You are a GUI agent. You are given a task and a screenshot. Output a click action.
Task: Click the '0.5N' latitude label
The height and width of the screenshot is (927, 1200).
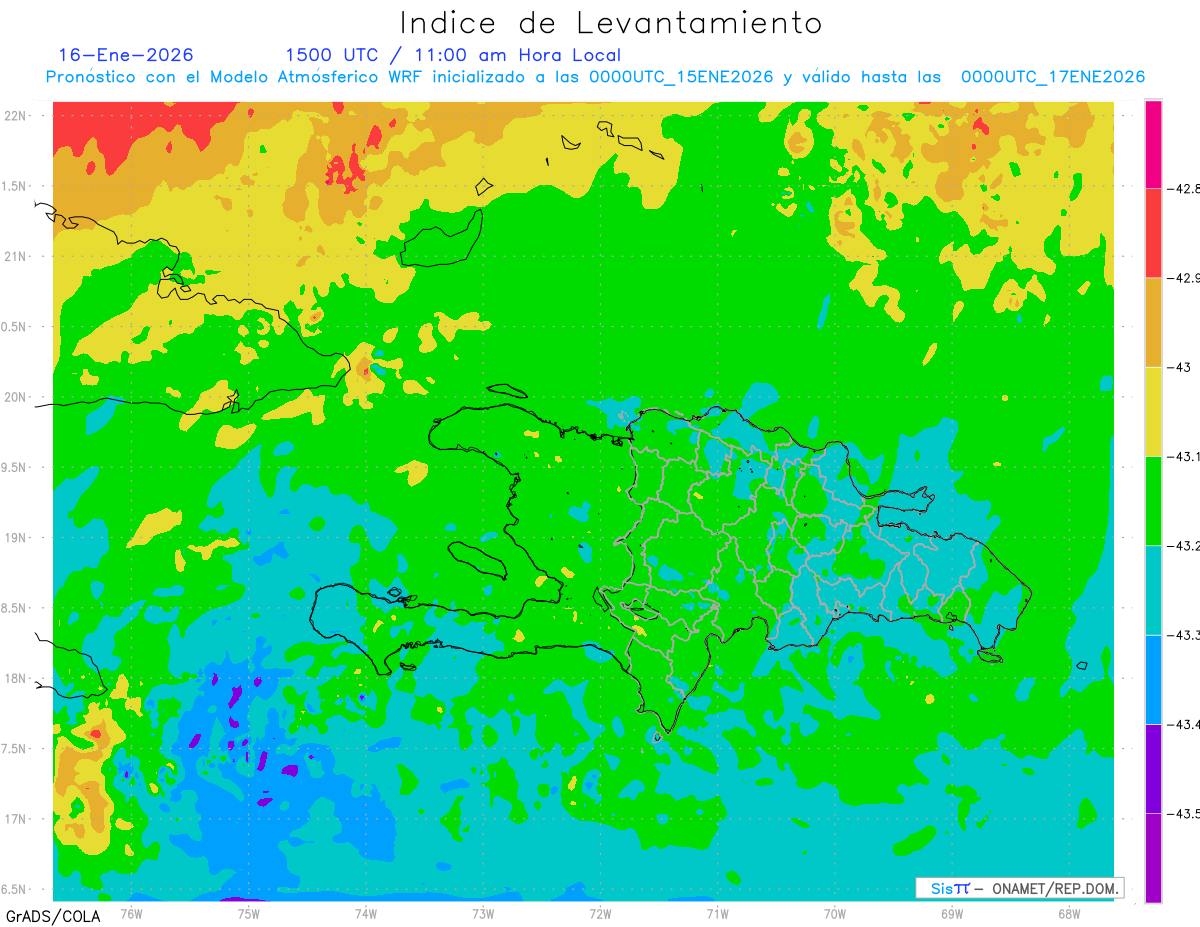[15, 327]
